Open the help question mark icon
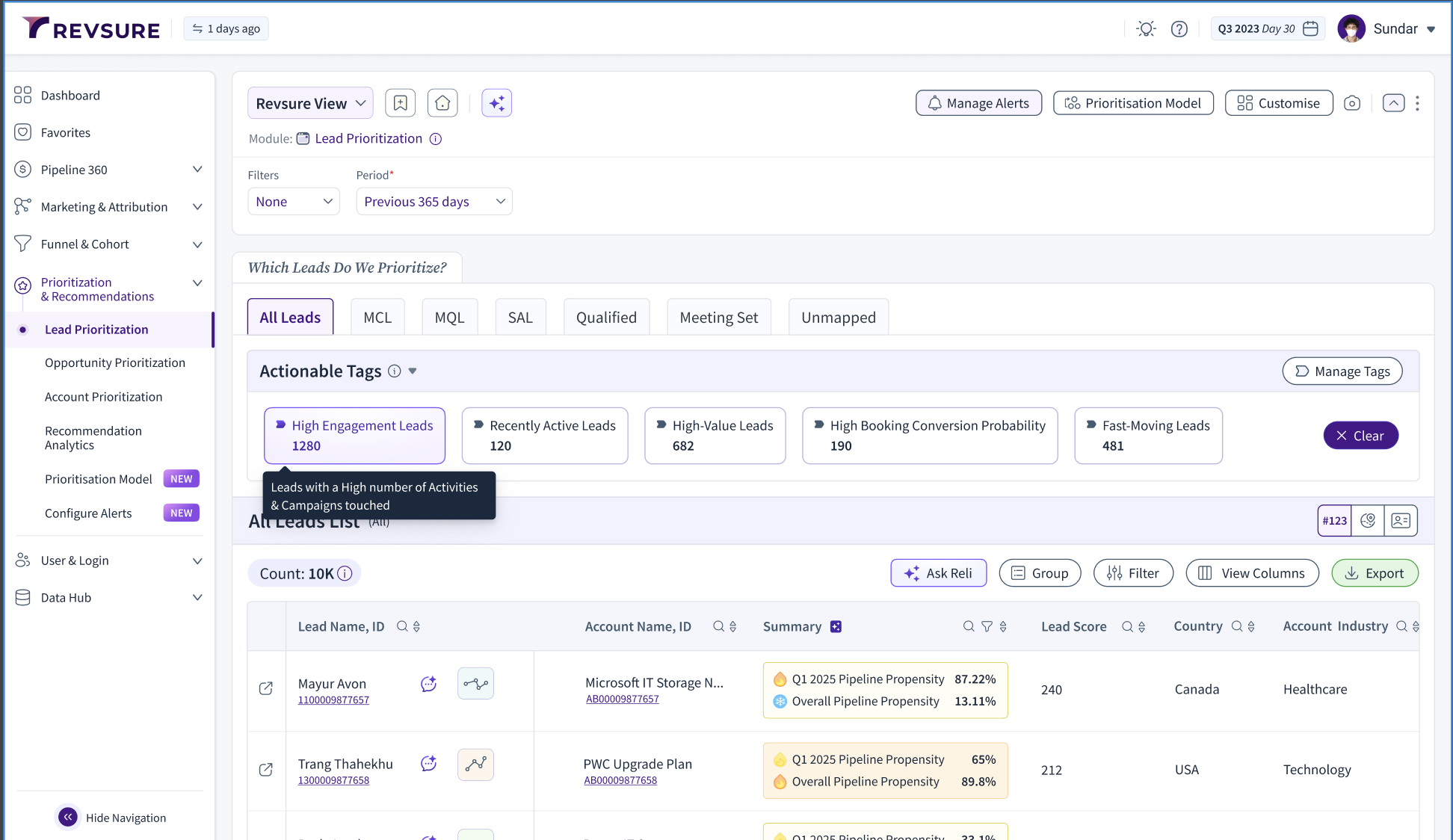 (1179, 29)
